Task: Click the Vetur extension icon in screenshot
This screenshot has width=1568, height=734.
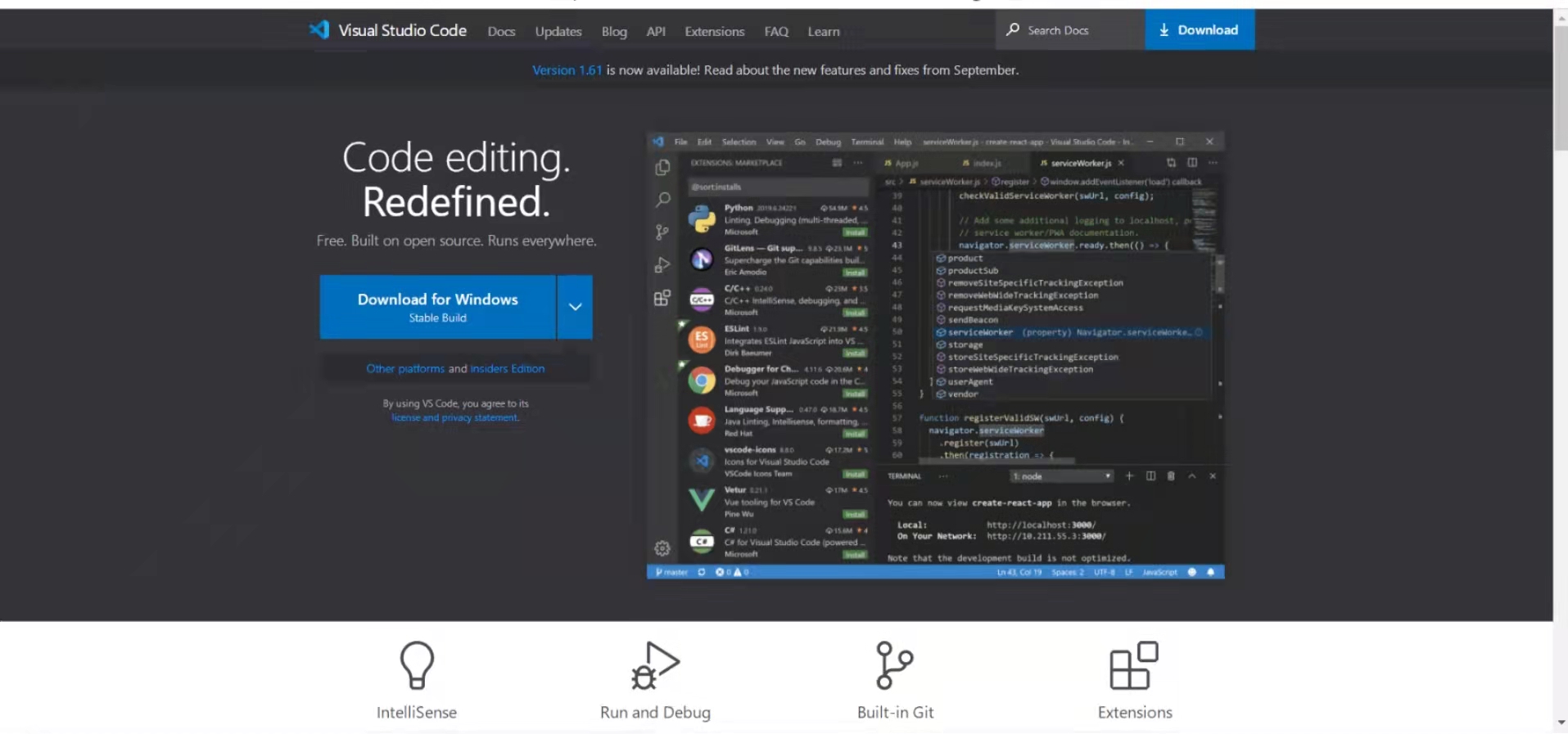Action: [702, 499]
